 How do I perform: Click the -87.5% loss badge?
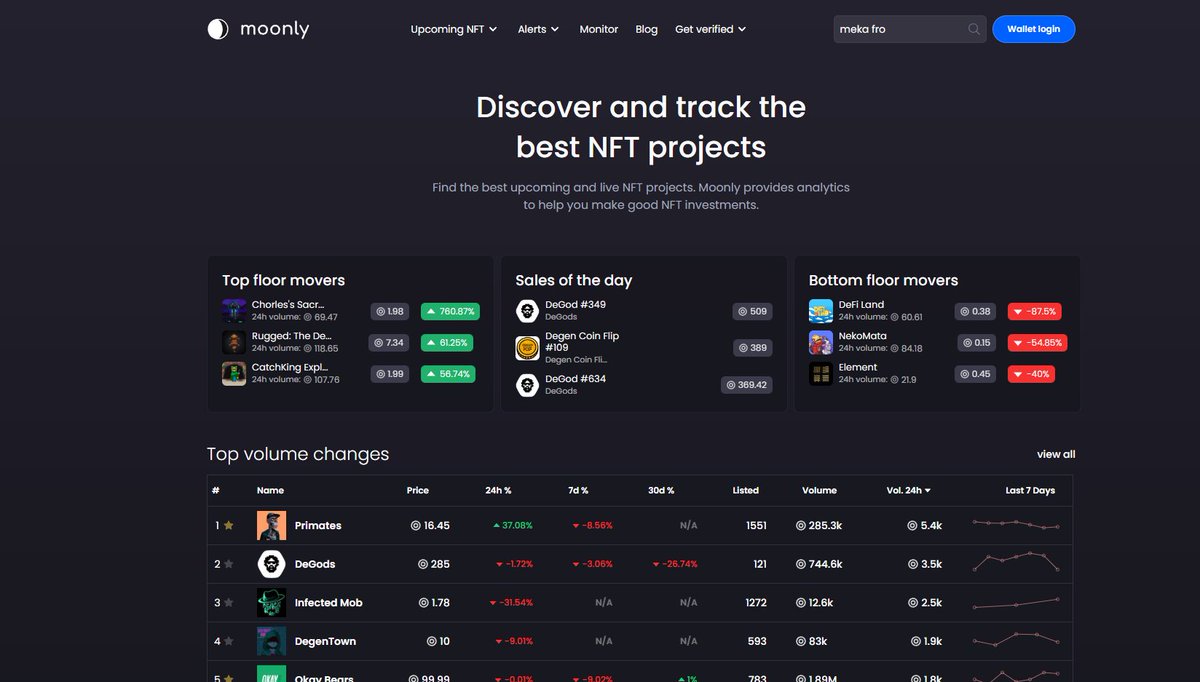[x=1035, y=311]
